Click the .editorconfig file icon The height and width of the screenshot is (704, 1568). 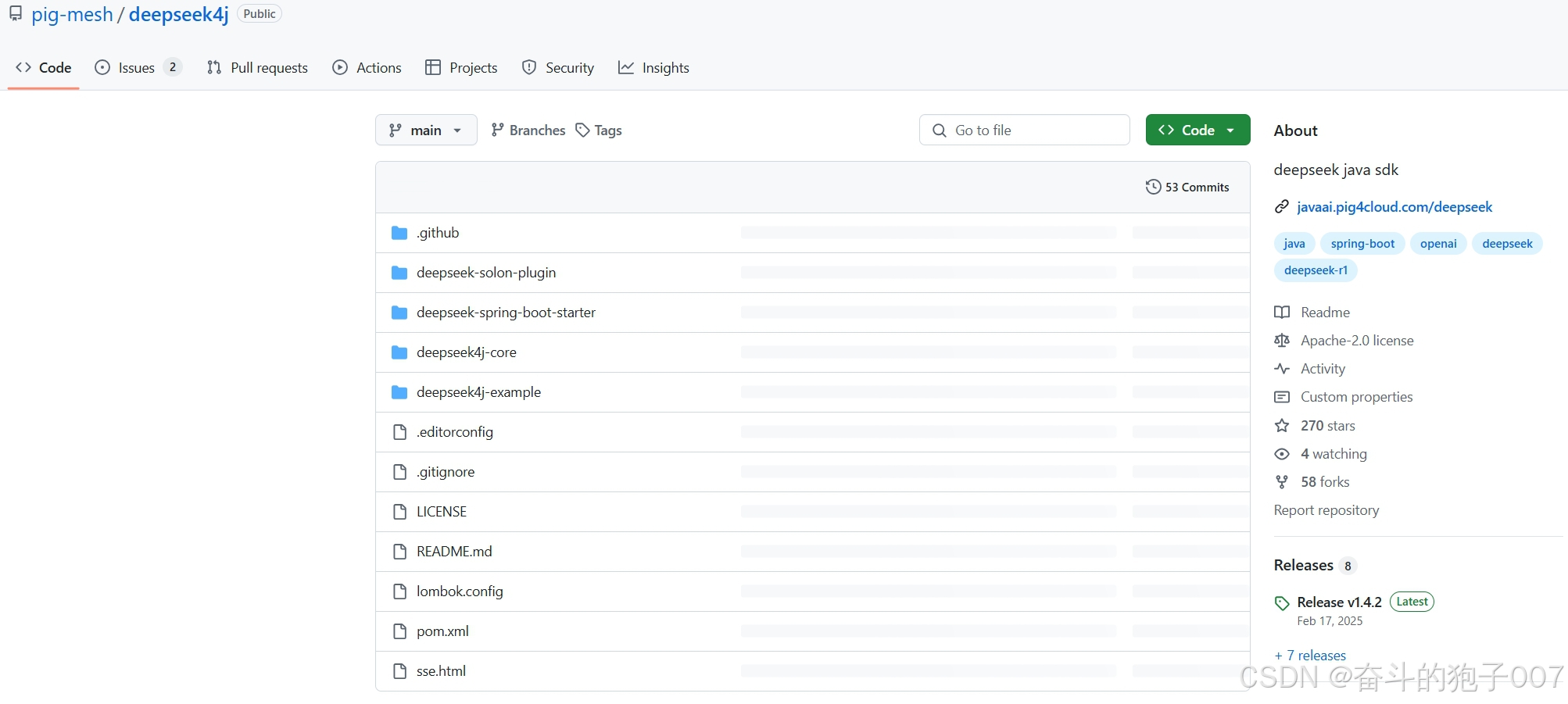(x=399, y=432)
